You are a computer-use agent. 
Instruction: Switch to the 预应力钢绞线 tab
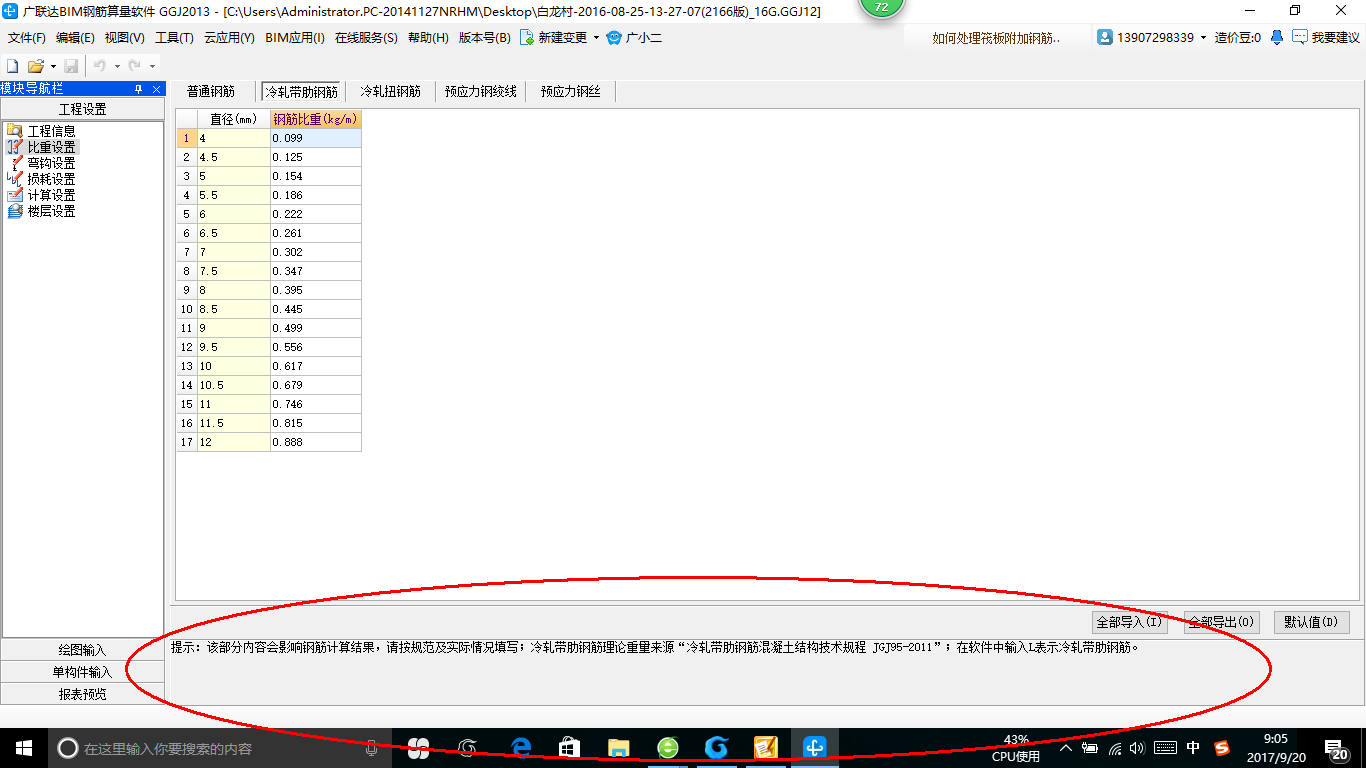[481, 91]
